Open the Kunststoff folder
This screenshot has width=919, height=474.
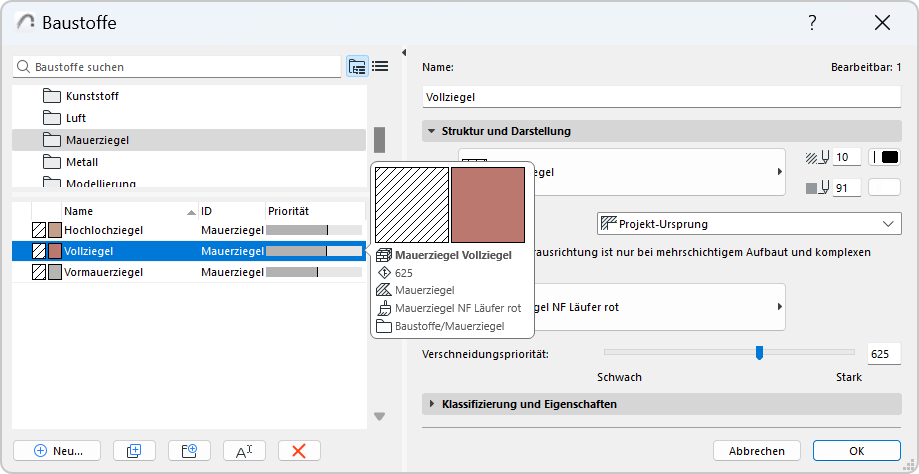tap(99, 96)
